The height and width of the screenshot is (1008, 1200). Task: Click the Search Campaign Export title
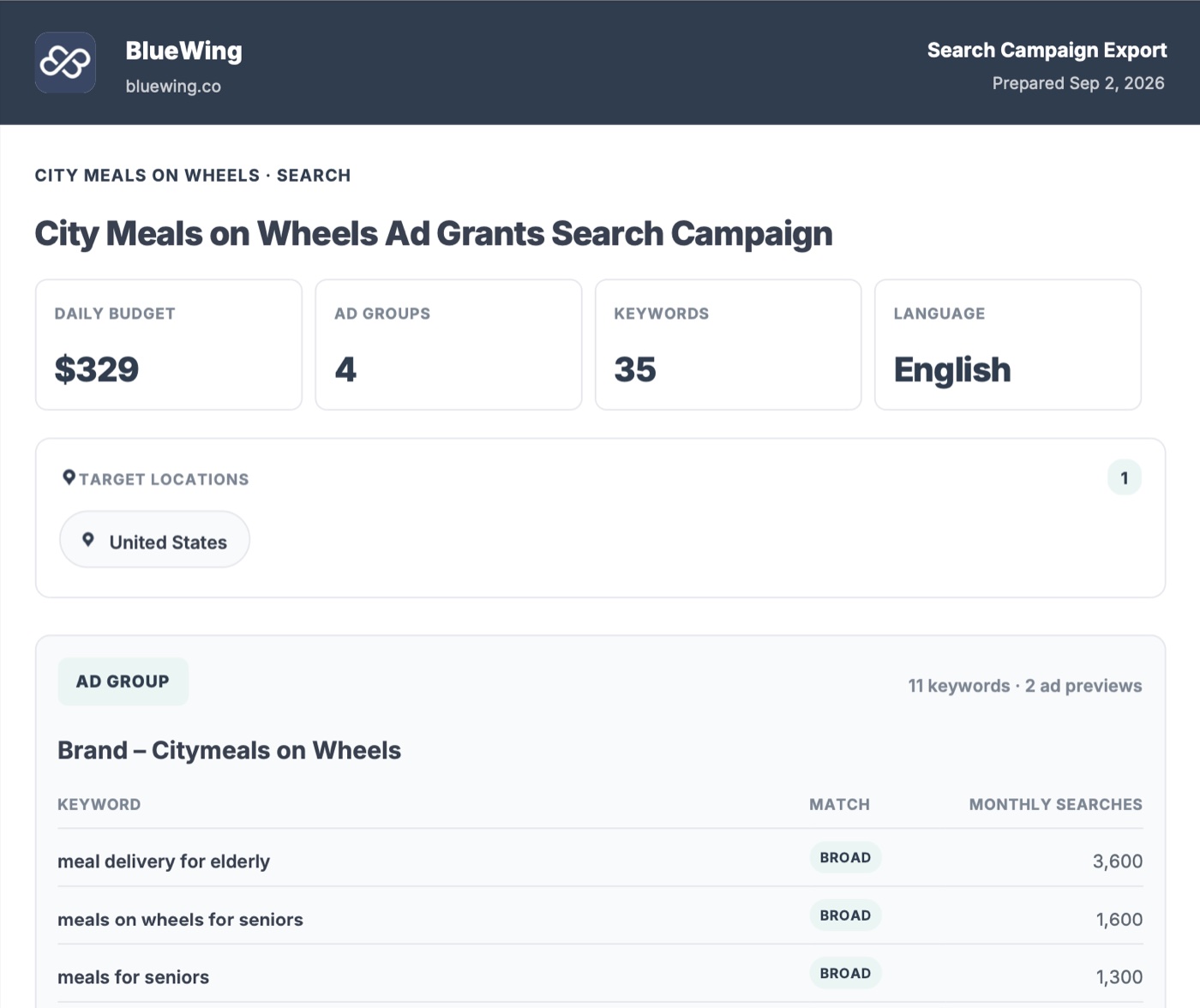[x=1047, y=51]
